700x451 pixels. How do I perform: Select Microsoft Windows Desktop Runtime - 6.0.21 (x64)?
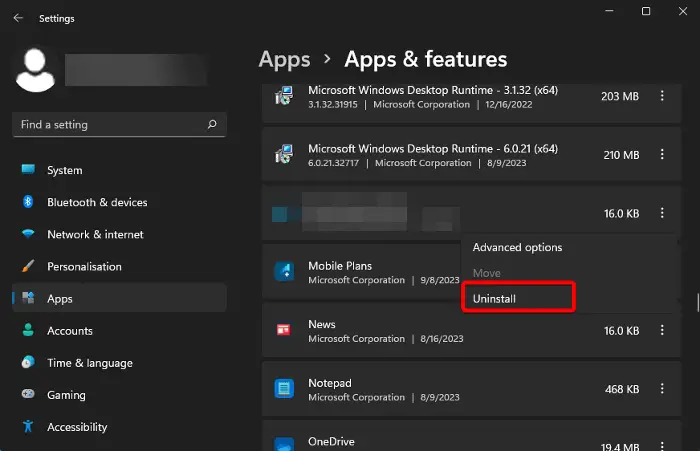433,149
